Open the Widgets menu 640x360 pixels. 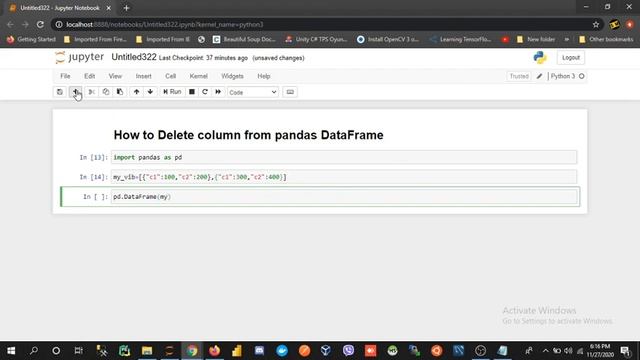tap(232, 76)
